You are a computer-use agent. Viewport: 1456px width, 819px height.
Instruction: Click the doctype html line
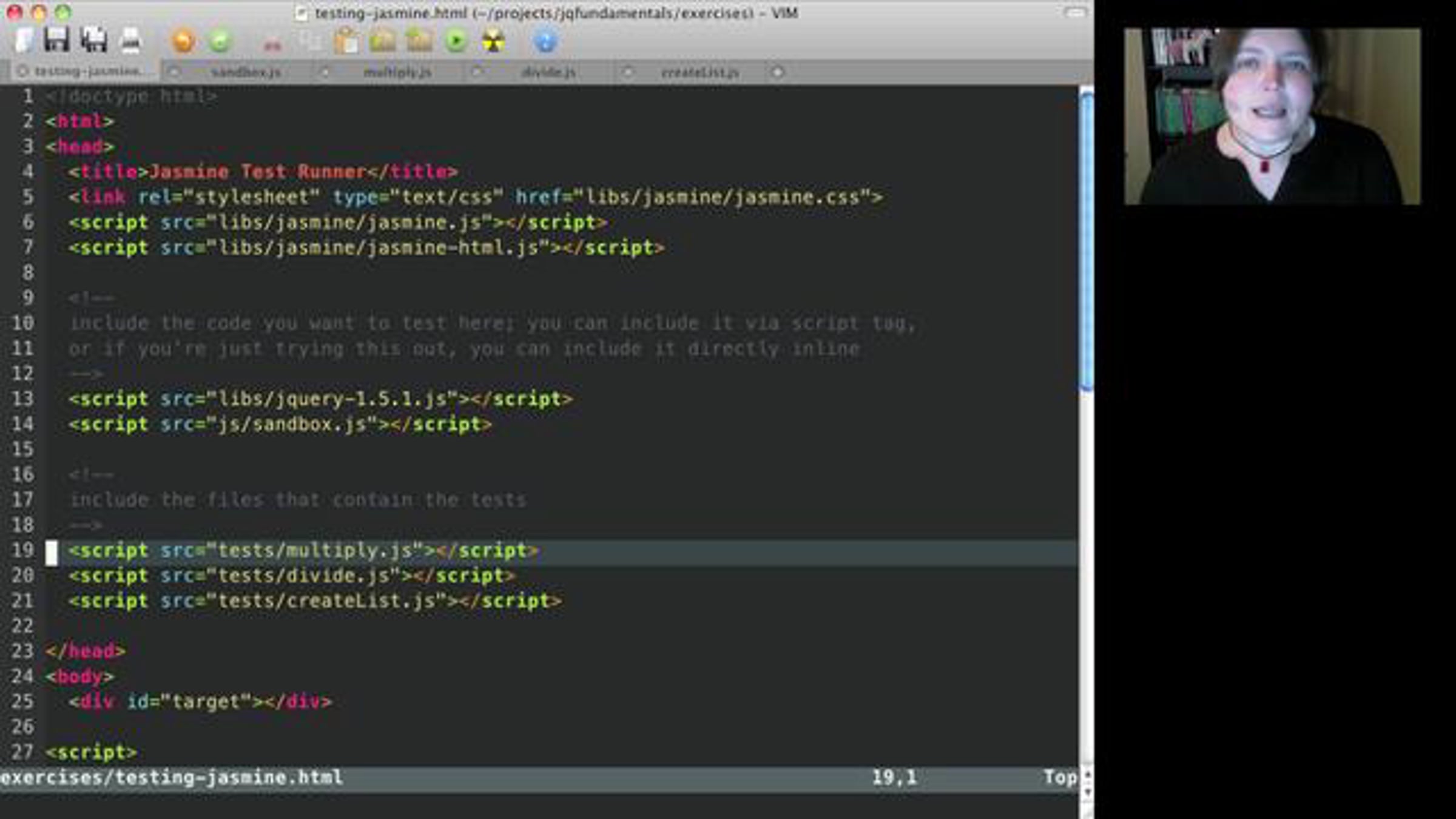coord(131,96)
